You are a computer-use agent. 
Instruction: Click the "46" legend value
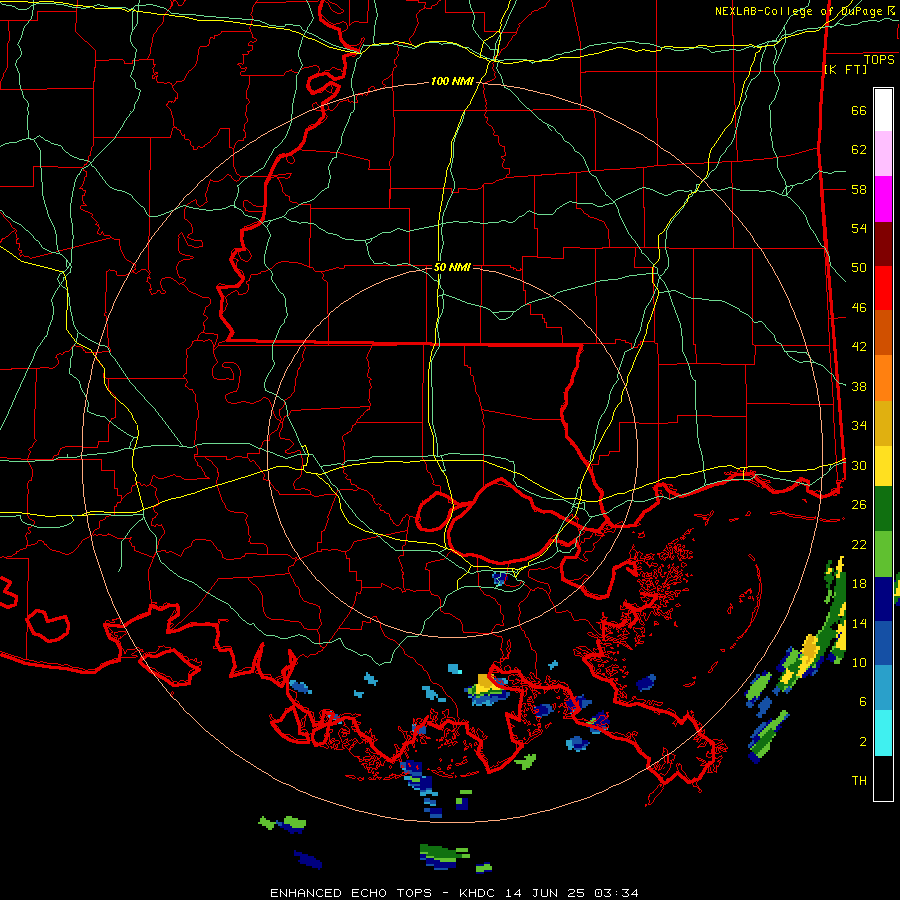[859, 308]
